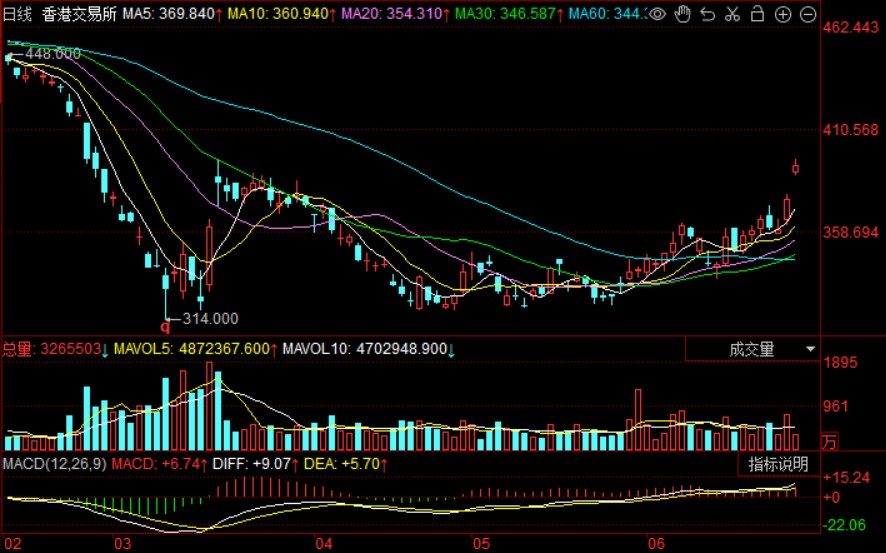Click the 香港交易所 stock name

pyautogui.click(x=80, y=14)
